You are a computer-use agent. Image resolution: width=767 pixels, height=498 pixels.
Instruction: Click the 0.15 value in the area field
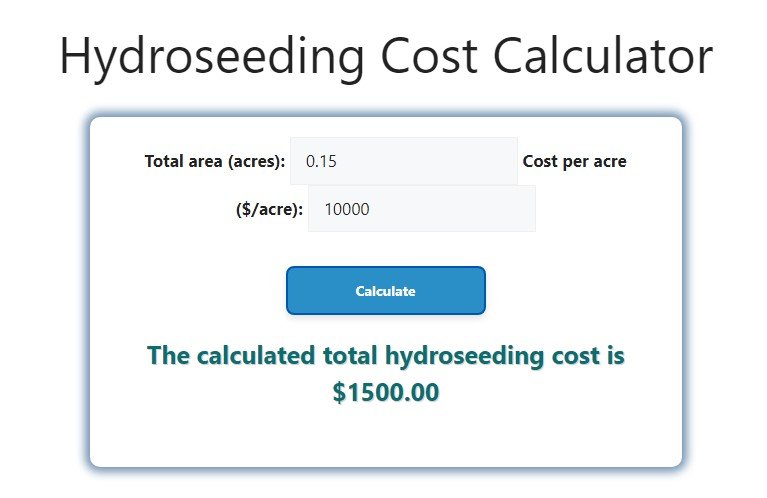click(x=322, y=161)
